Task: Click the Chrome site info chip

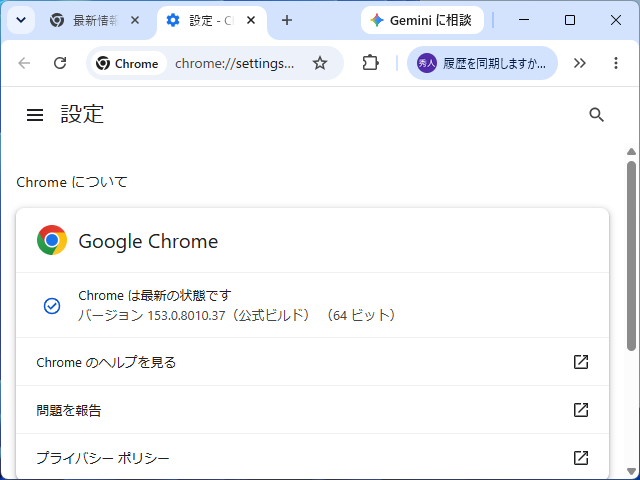Action: click(x=128, y=63)
